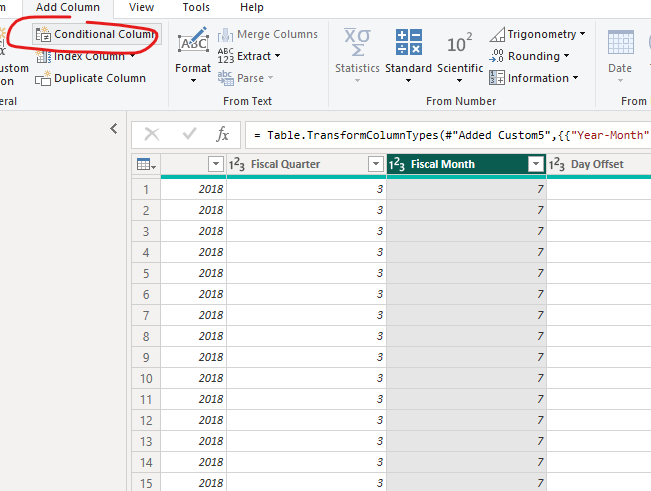
Task: Click the 2018 cell in row 13
Action: click(193, 441)
